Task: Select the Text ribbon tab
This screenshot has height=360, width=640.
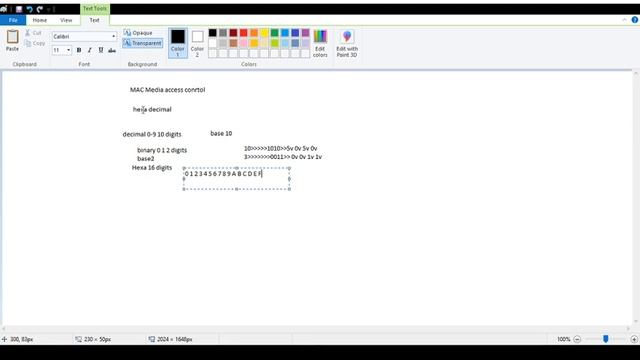Action: click(94, 20)
